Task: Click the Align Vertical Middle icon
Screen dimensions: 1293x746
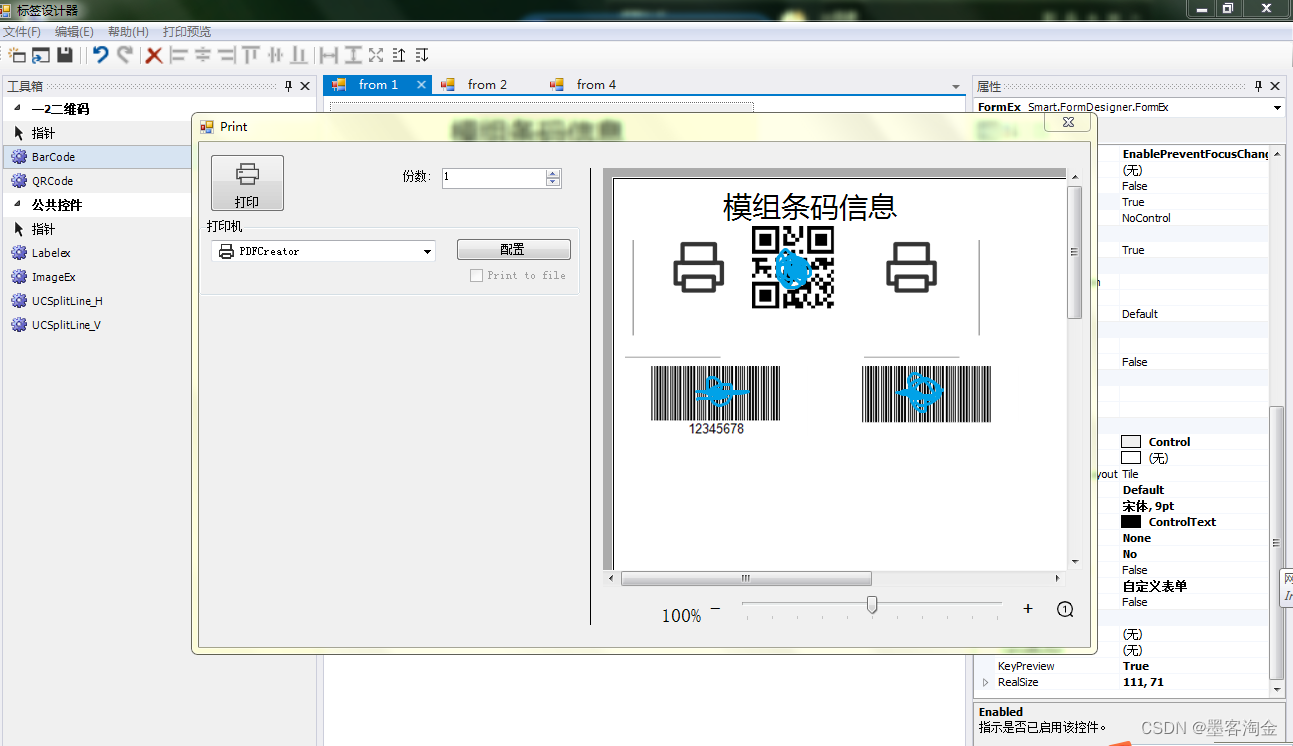Action: 275,55
